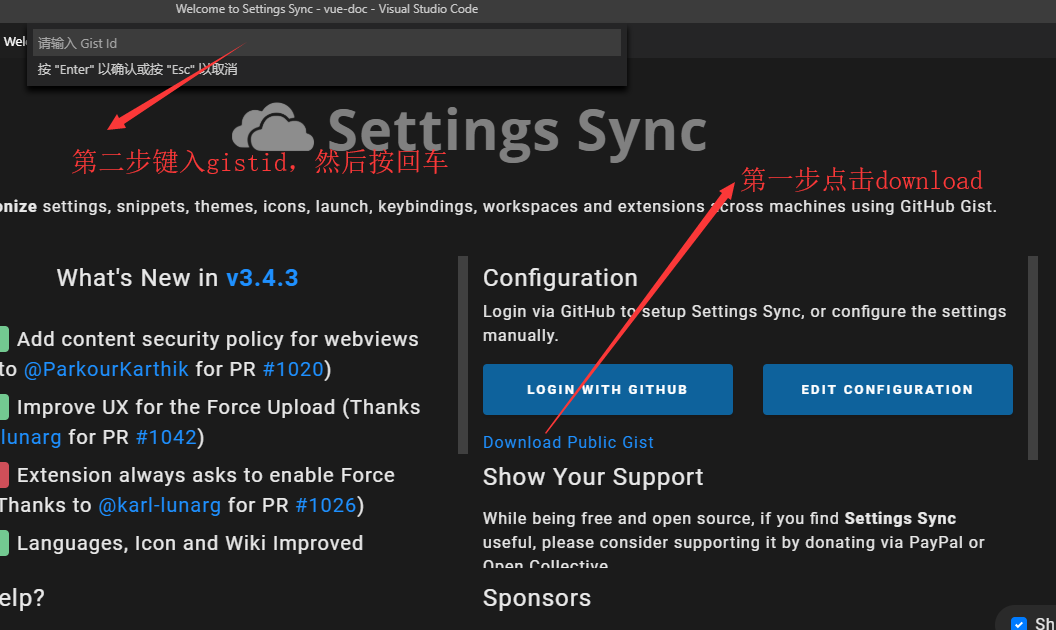The height and width of the screenshot is (630, 1056).
Task: Click the Download Public Gist link
Action: (568, 442)
